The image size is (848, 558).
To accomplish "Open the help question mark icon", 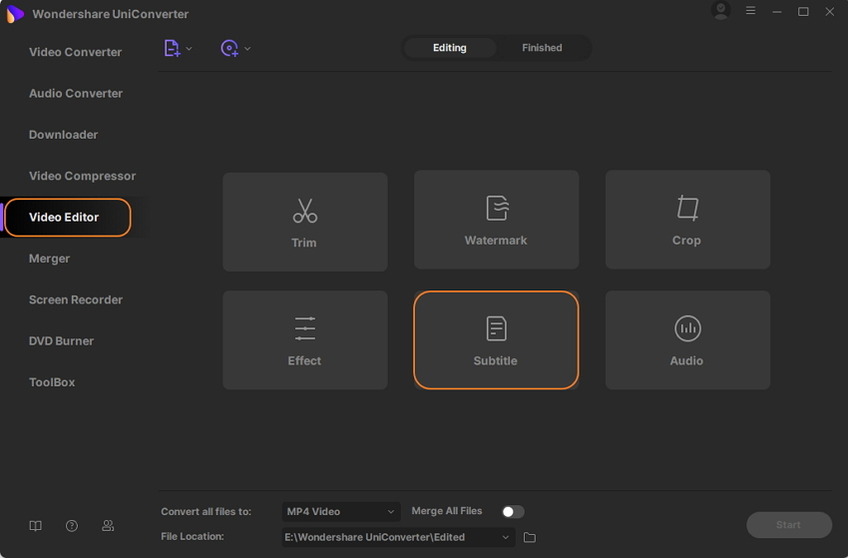I will click(x=72, y=526).
